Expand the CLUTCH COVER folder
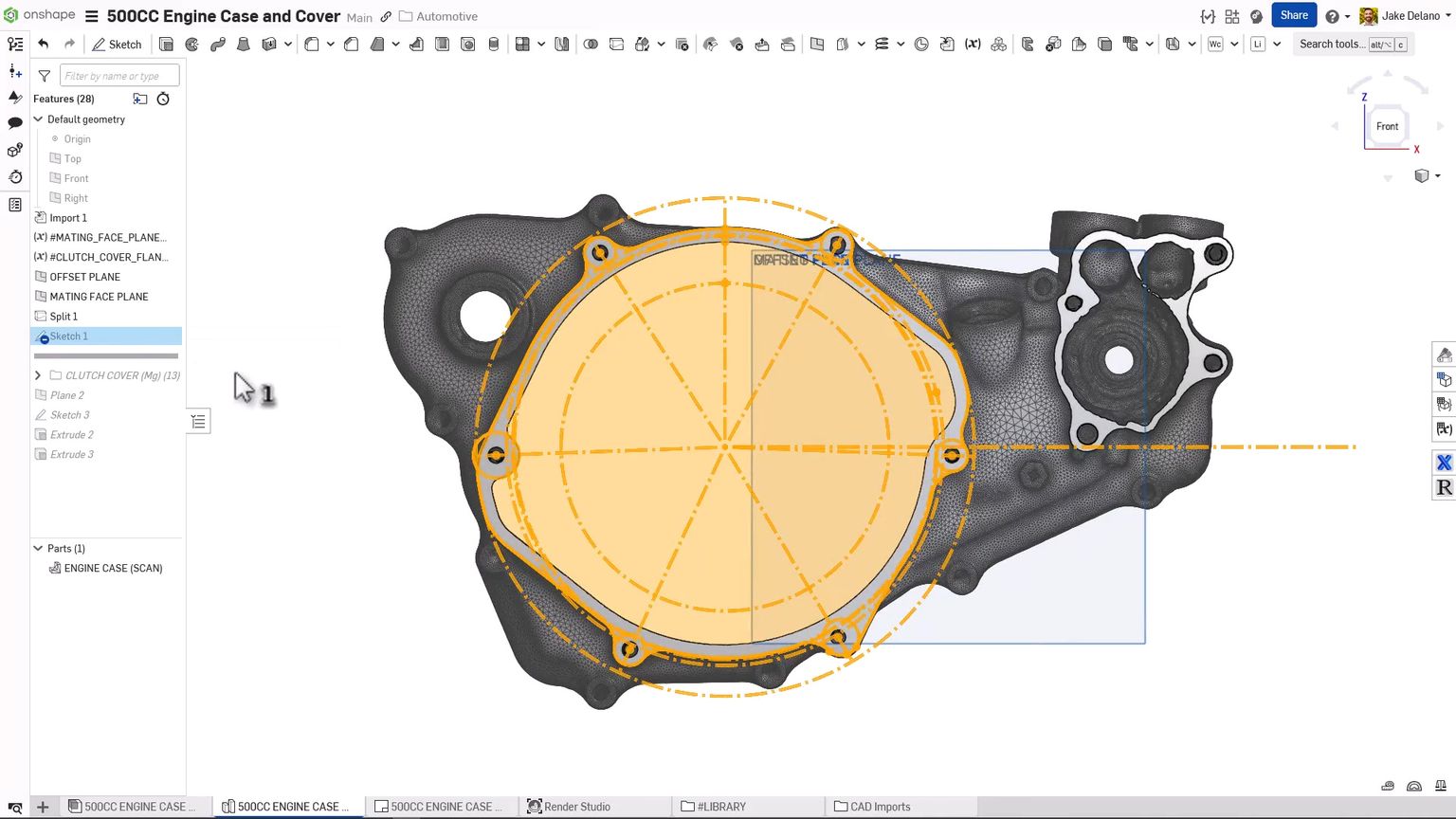 37,375
